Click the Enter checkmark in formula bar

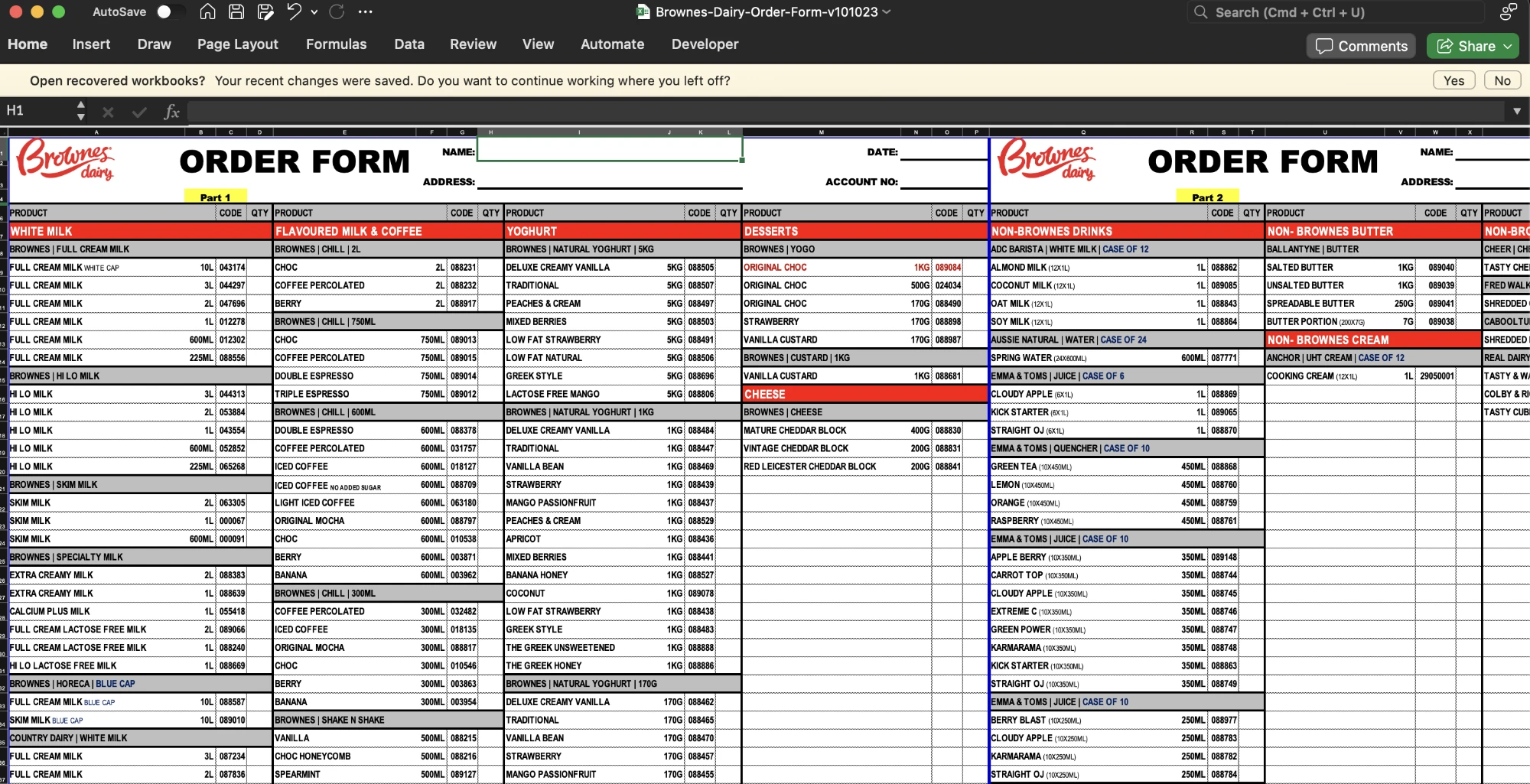tap(139, 112)
